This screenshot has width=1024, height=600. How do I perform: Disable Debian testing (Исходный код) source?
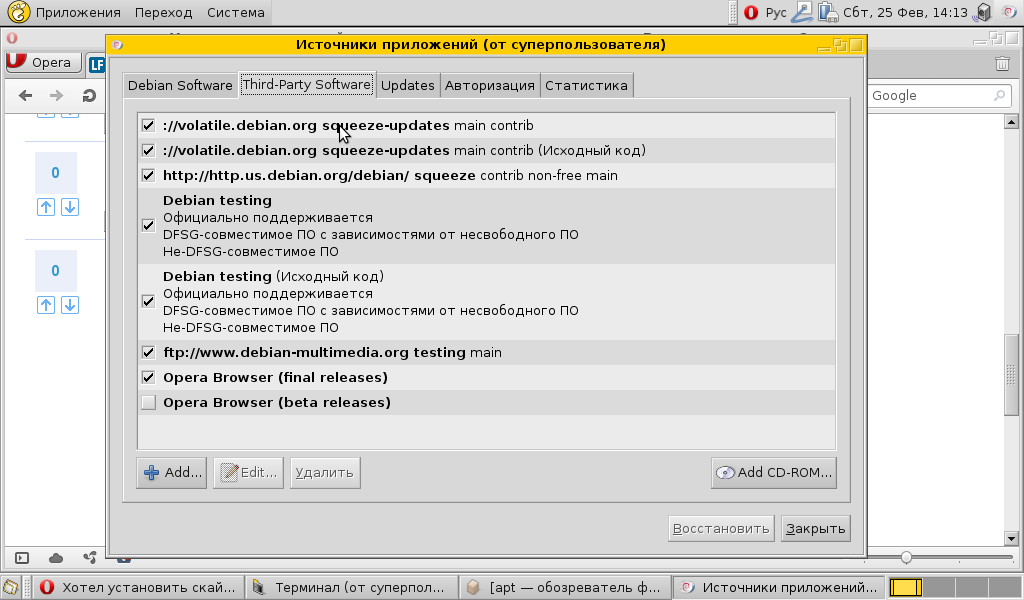pyautogui.click(x=148, y=301)
